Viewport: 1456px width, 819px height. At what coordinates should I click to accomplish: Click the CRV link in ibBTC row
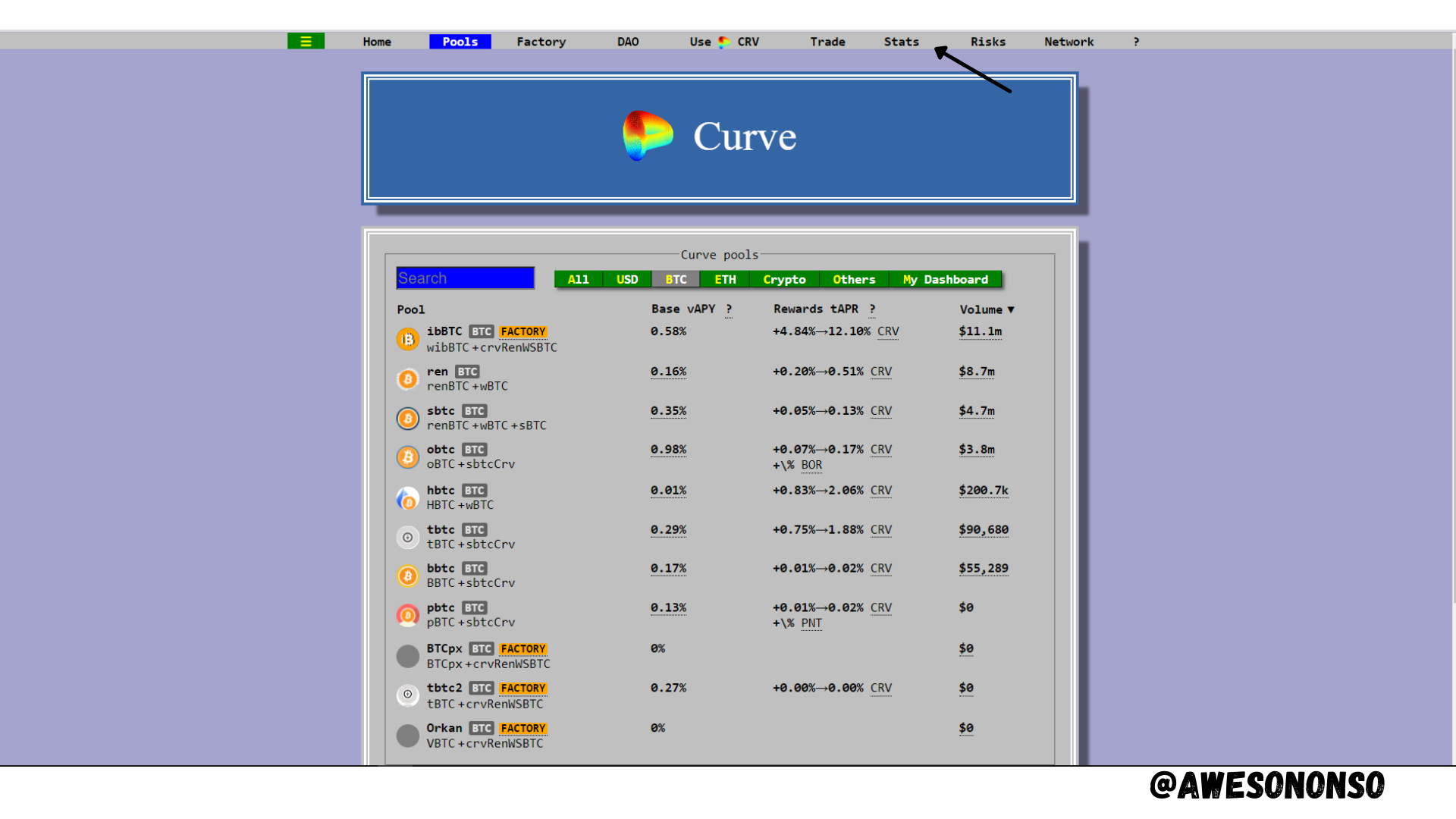(888, 332)
